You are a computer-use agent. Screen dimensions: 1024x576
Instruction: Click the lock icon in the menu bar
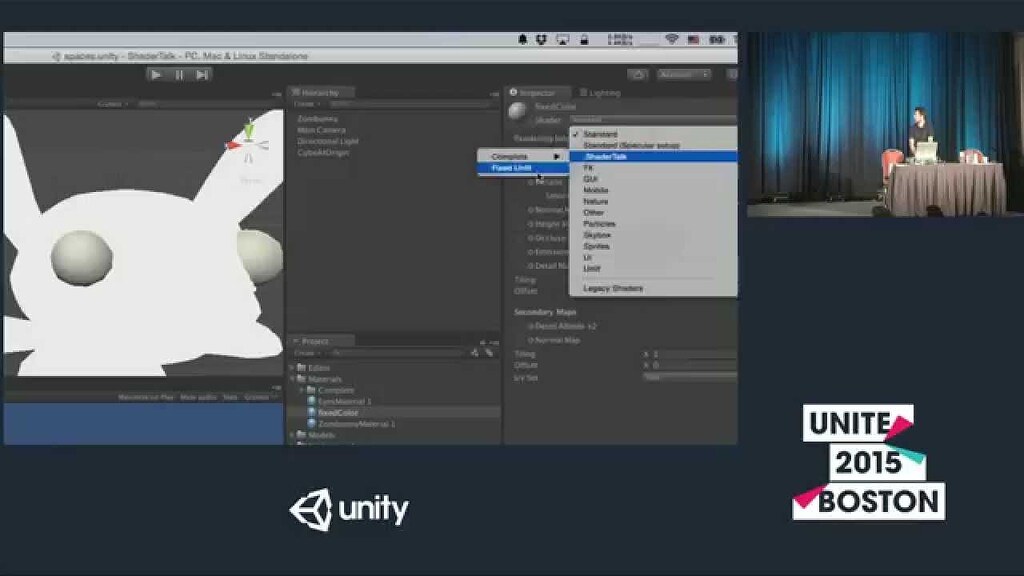tap(584, 40)
